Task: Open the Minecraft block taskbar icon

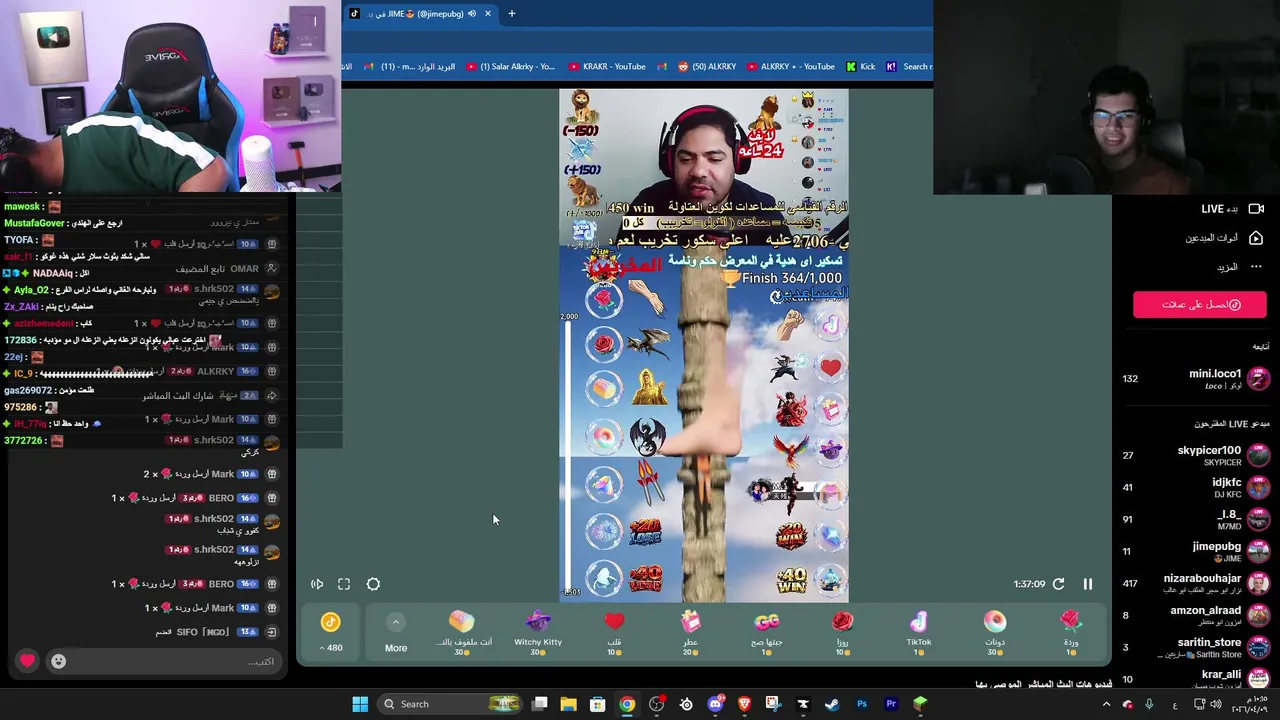Action: [x=920, y=704]
